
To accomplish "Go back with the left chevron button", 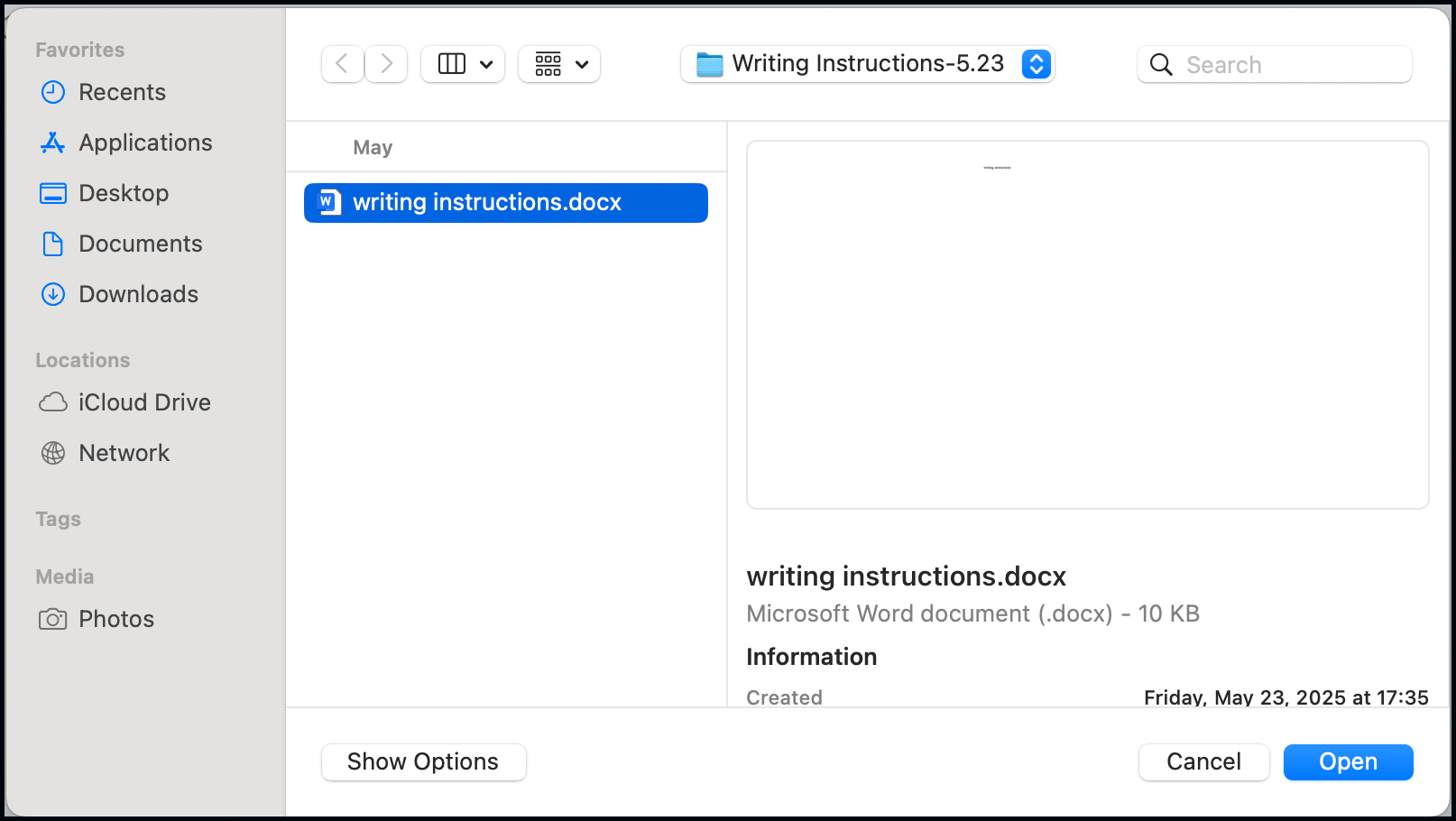I will 343,64.
